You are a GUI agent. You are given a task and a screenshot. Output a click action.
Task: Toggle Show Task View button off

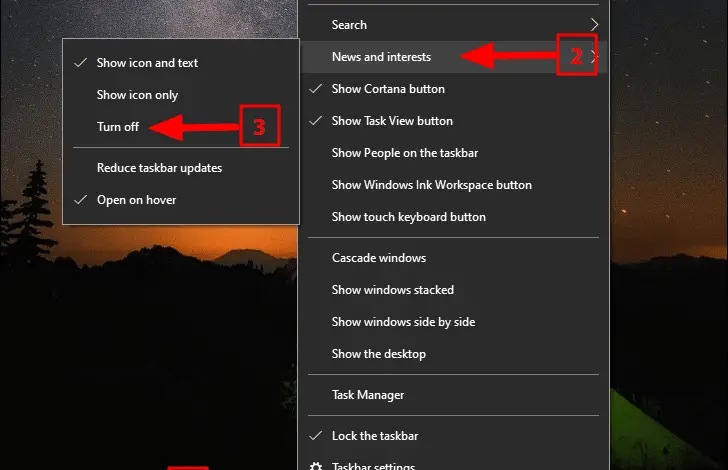pos(392,121)
